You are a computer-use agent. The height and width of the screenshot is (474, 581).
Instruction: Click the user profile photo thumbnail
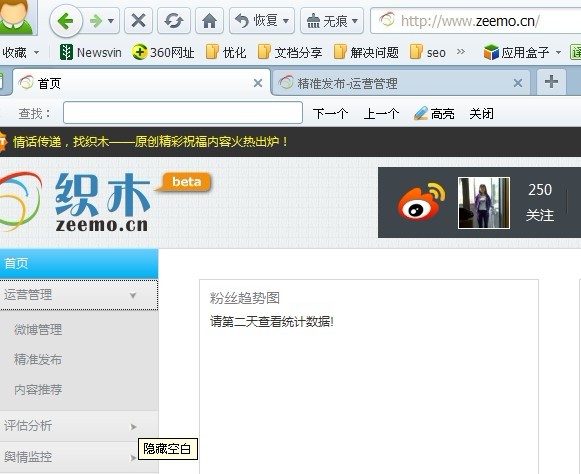[484, 203]
